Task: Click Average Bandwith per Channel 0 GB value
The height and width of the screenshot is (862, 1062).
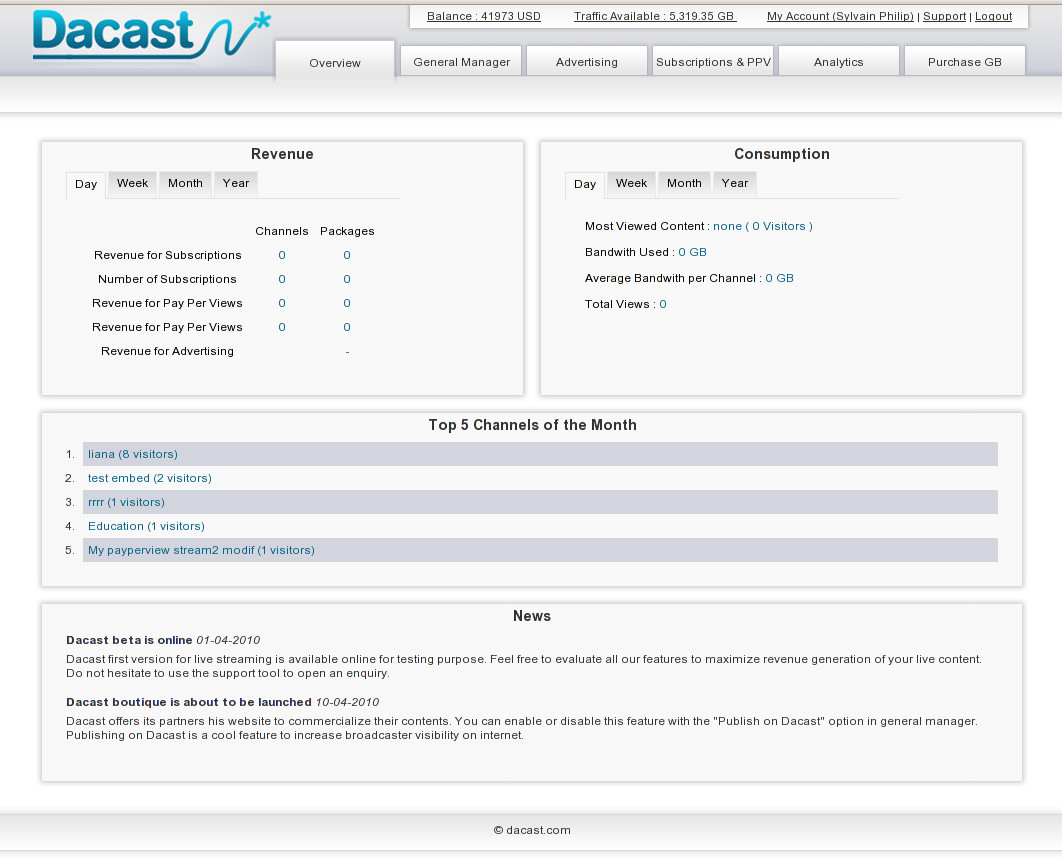Action: [780, 278]
